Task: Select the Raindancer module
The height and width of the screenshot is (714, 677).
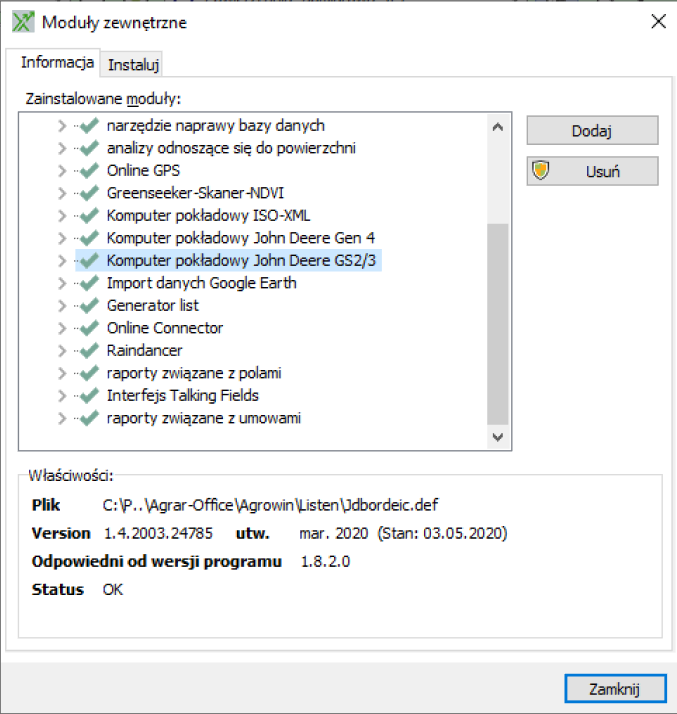Action: (x=144, y=351)
